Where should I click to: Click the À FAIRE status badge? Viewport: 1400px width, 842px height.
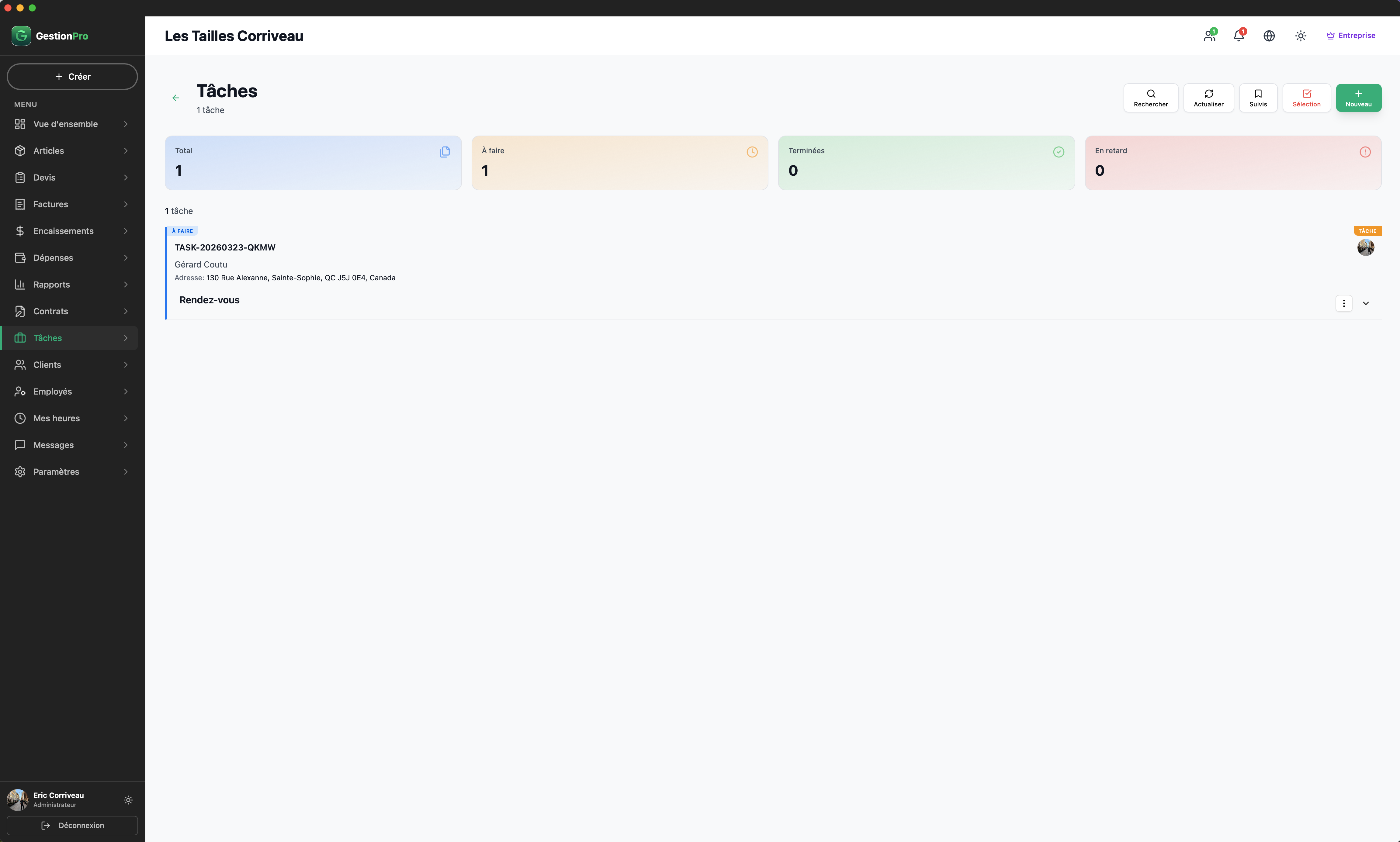182,231
